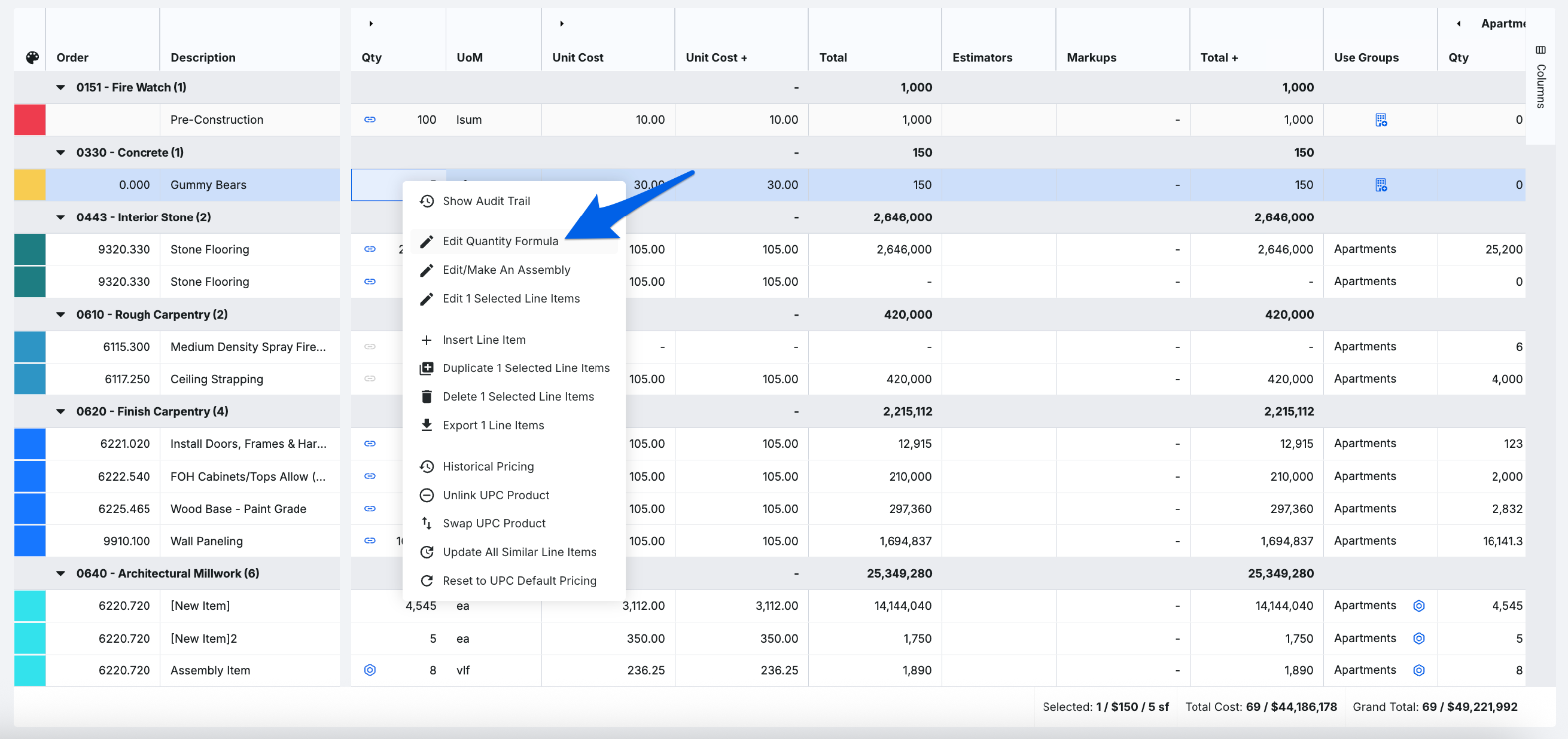
Task: Expand the Qty column group arrow
Action: [x=371, y=24]
